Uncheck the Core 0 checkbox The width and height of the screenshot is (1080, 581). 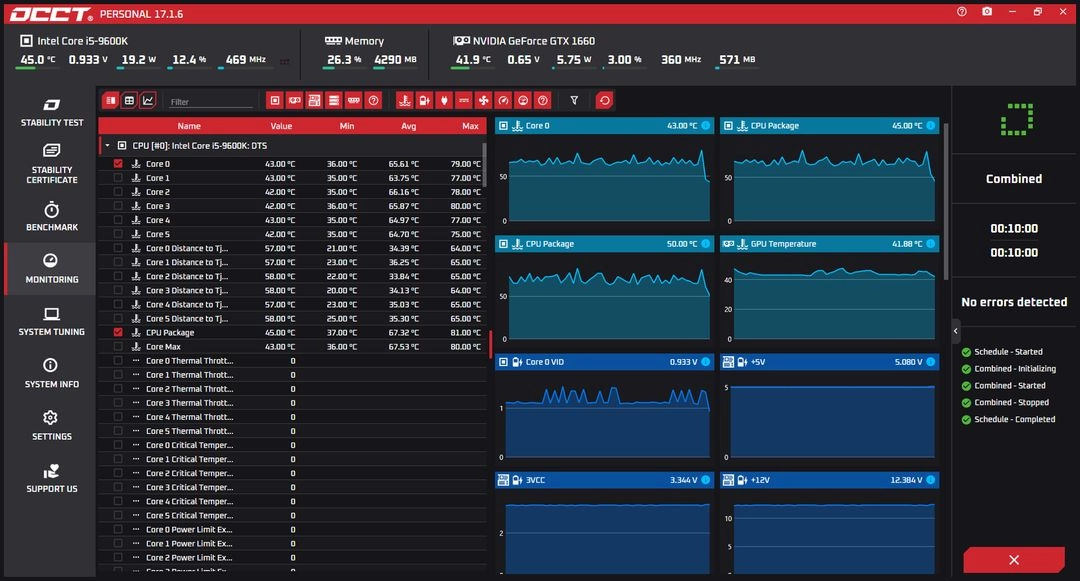click(118, 164)
